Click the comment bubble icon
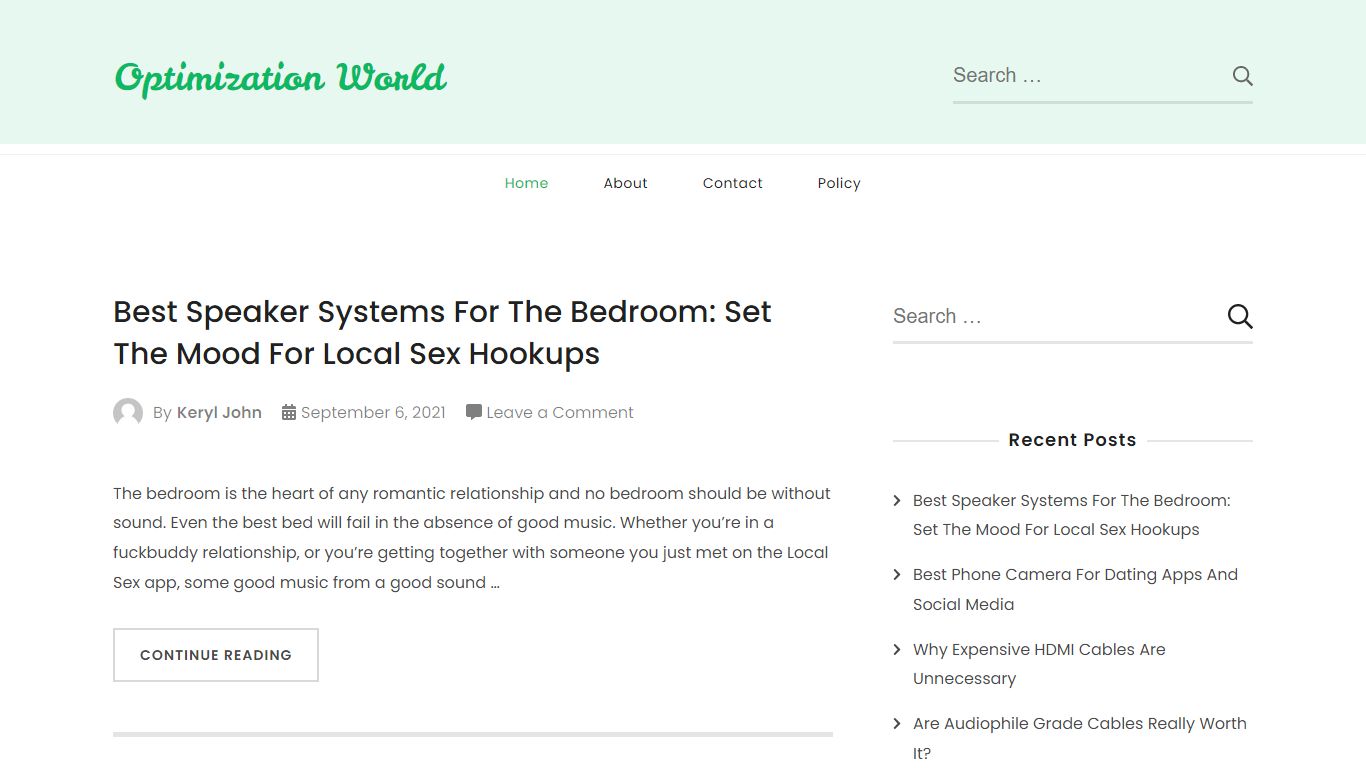1366x768 pixels. coord(474,412)
